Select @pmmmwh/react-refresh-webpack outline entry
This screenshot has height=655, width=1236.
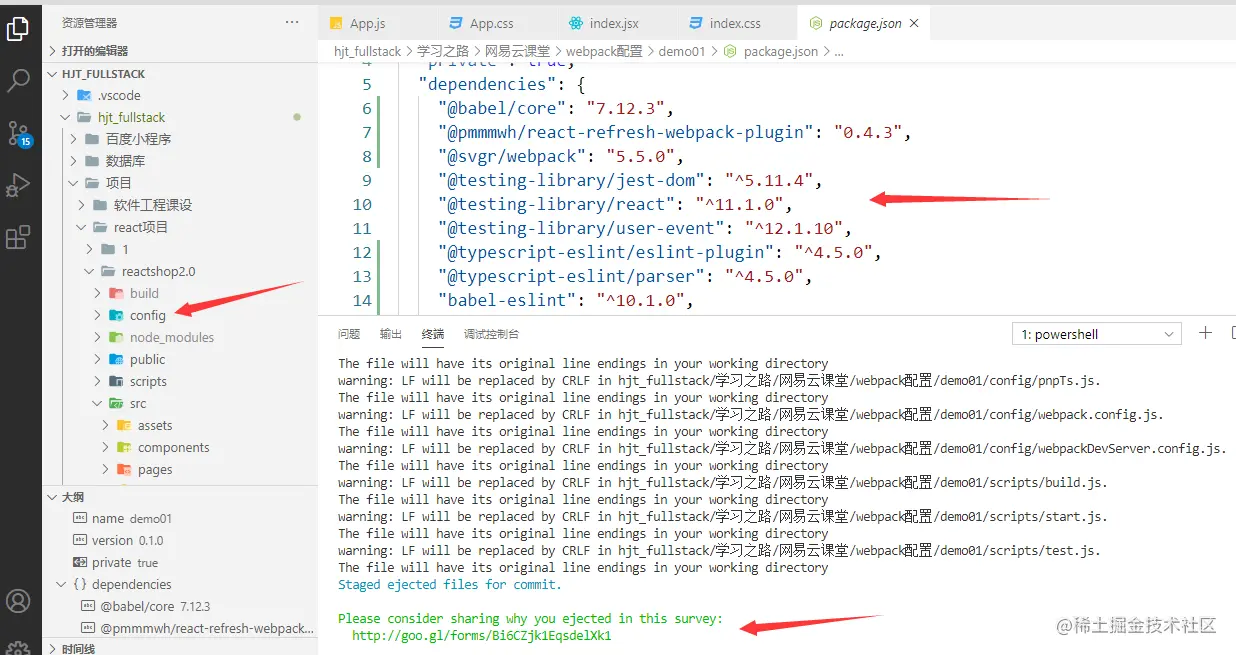pyautogui.click(x=181, y=628)
